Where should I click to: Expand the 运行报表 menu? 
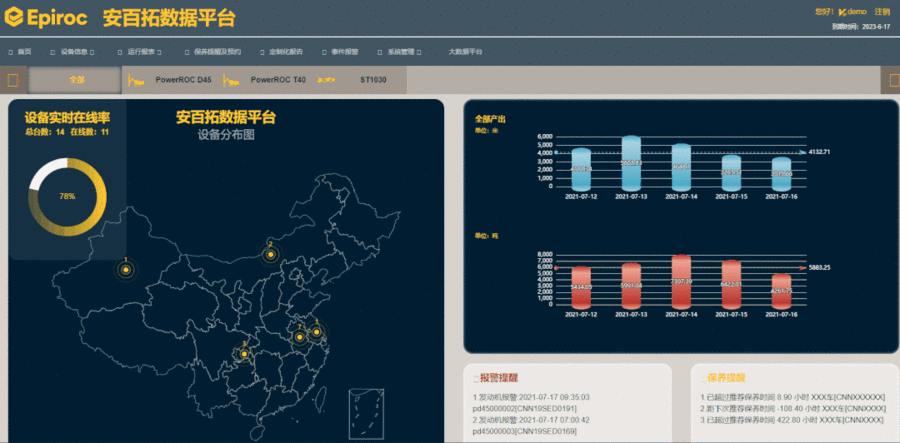tap(142, 51)
